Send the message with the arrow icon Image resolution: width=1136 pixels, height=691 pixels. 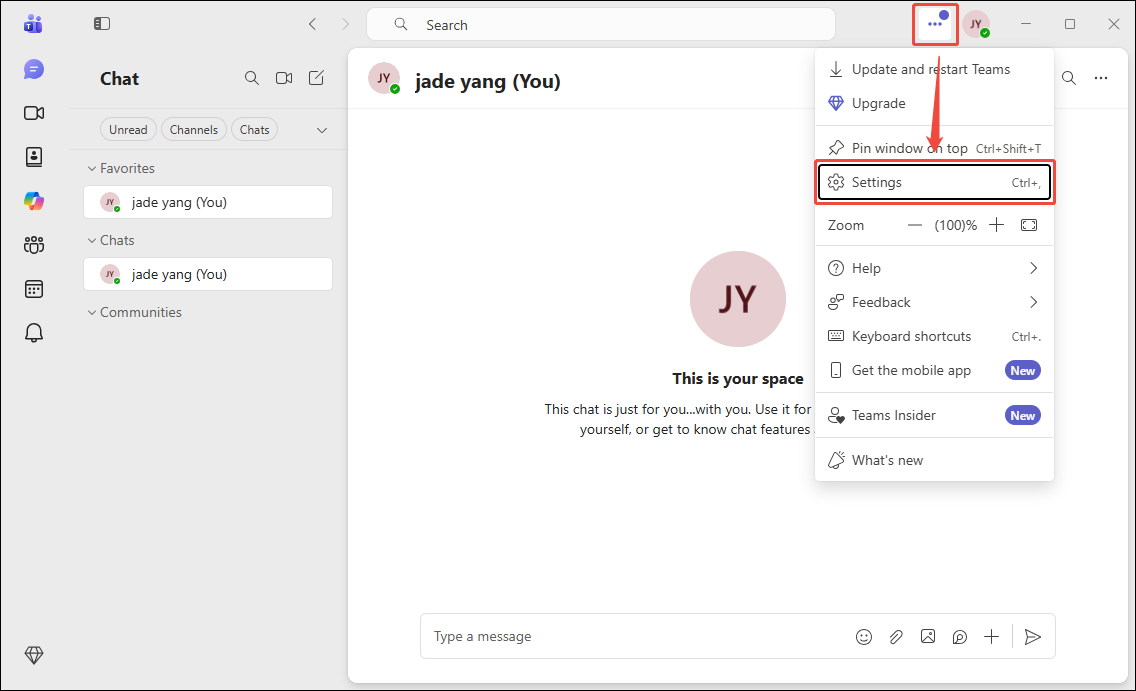pyautogui.click(x=1032, y=637)
